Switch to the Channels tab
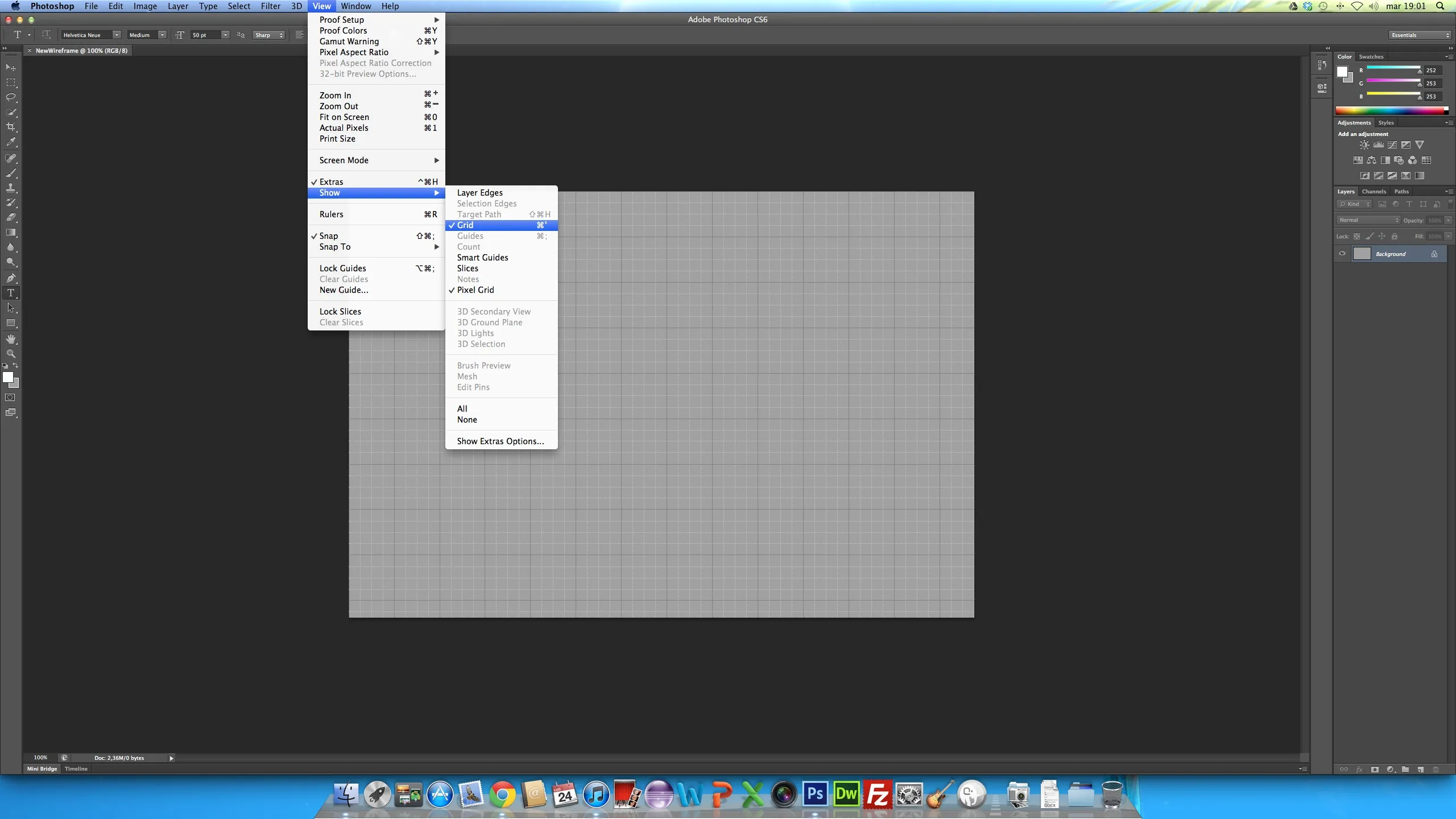1456x819 pixels. click(x=1374, y=192)
